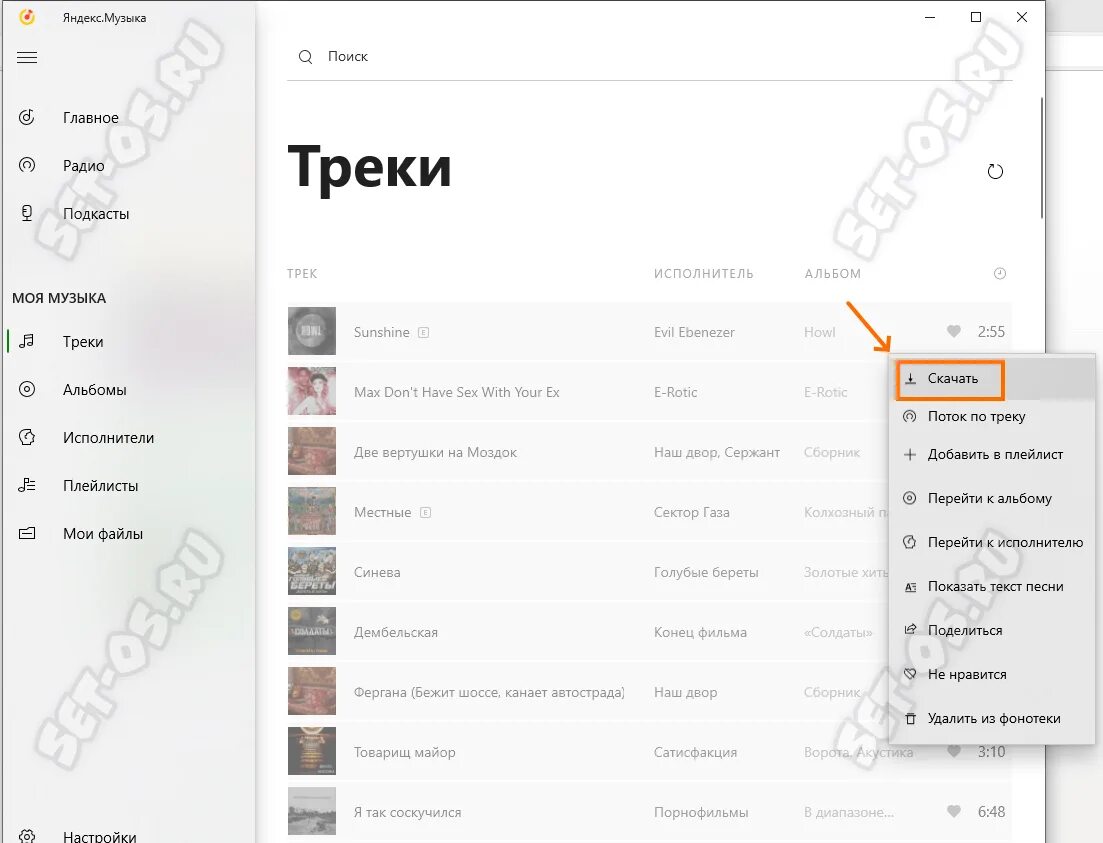Open Настройки at the sidebar bottom
Image resolution: width=1103 pixels, height=843 pixels.
coord(99,836)
